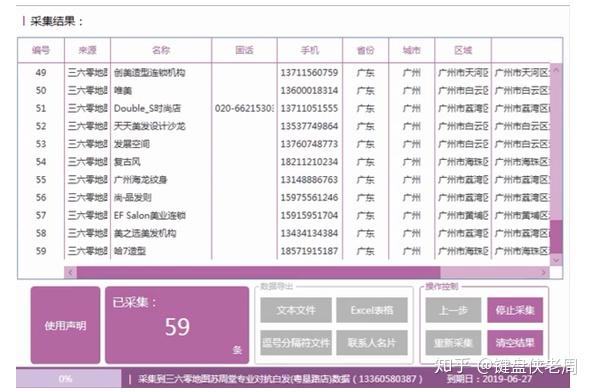The width and height of the screenshot is (594, 392).
Task: Select the 唯美 name cell
Action: (x=123, y=90)
